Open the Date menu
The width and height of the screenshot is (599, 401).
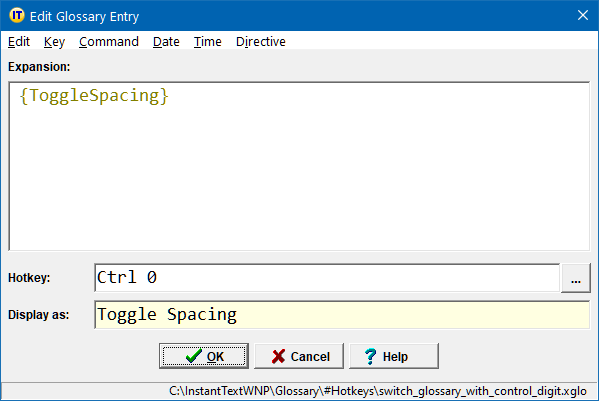click(166, 41)
